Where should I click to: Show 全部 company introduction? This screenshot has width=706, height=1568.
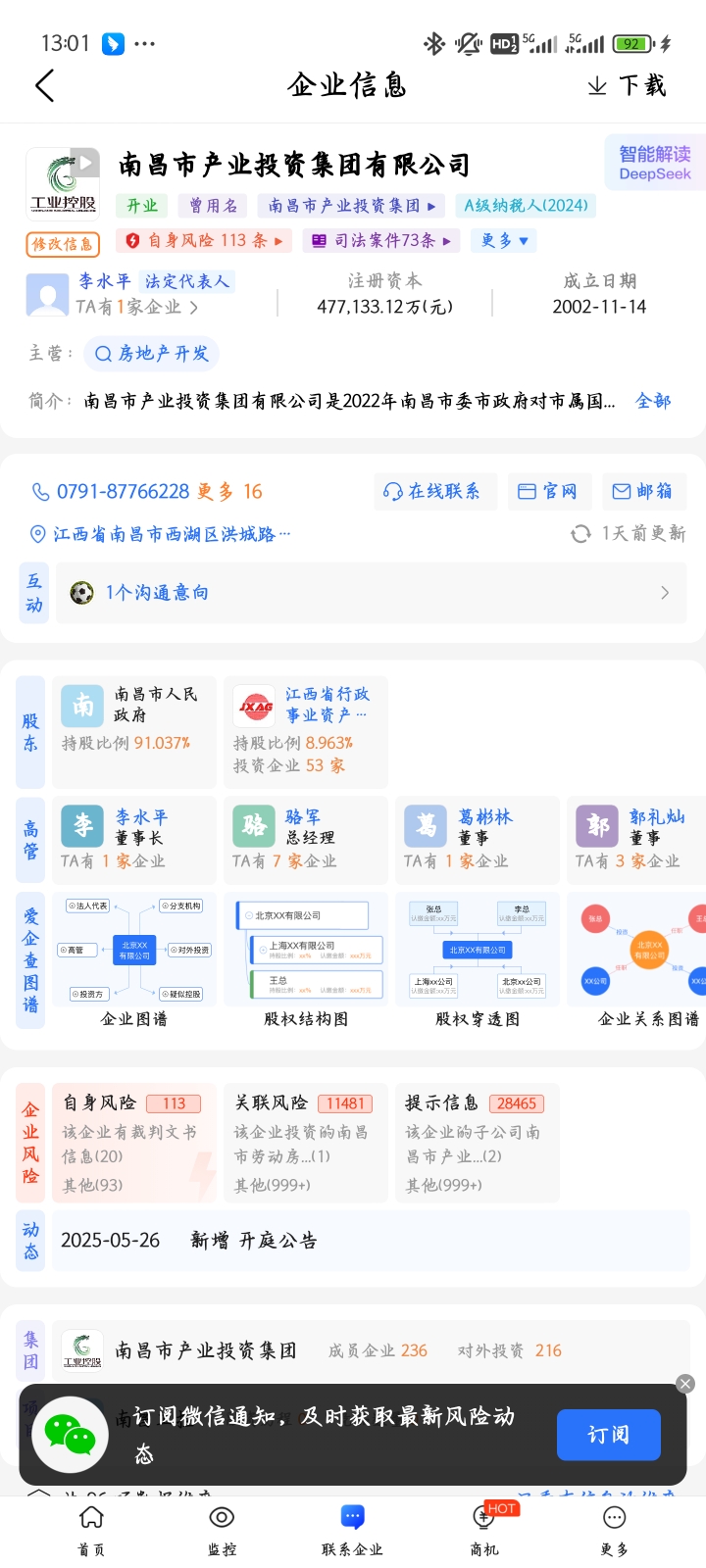[653, 401]
